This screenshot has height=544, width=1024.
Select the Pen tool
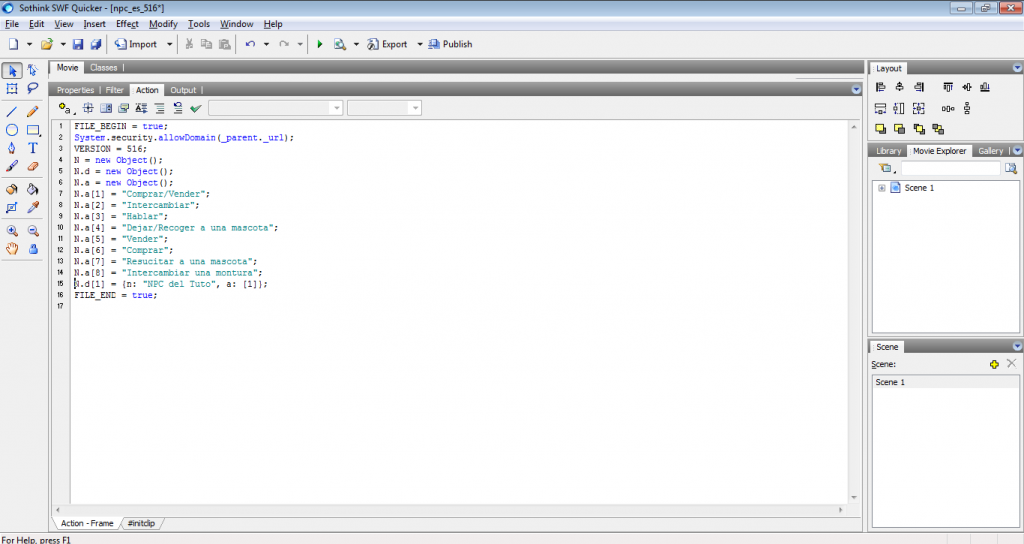pyautogui.click(x=12, y=148)
